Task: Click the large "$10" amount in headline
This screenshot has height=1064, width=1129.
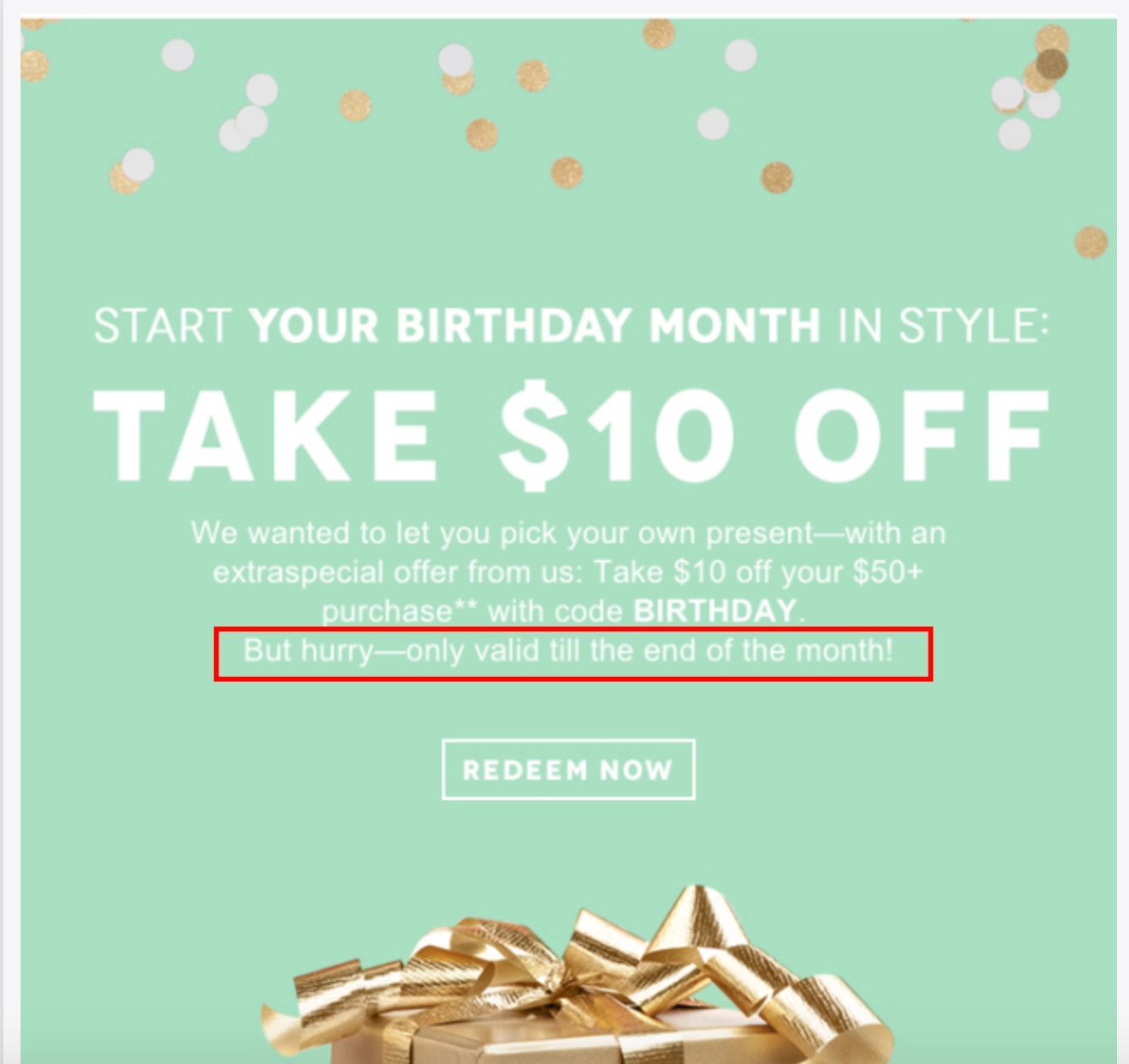Action: pyautogui.click(x=617, y=435)
